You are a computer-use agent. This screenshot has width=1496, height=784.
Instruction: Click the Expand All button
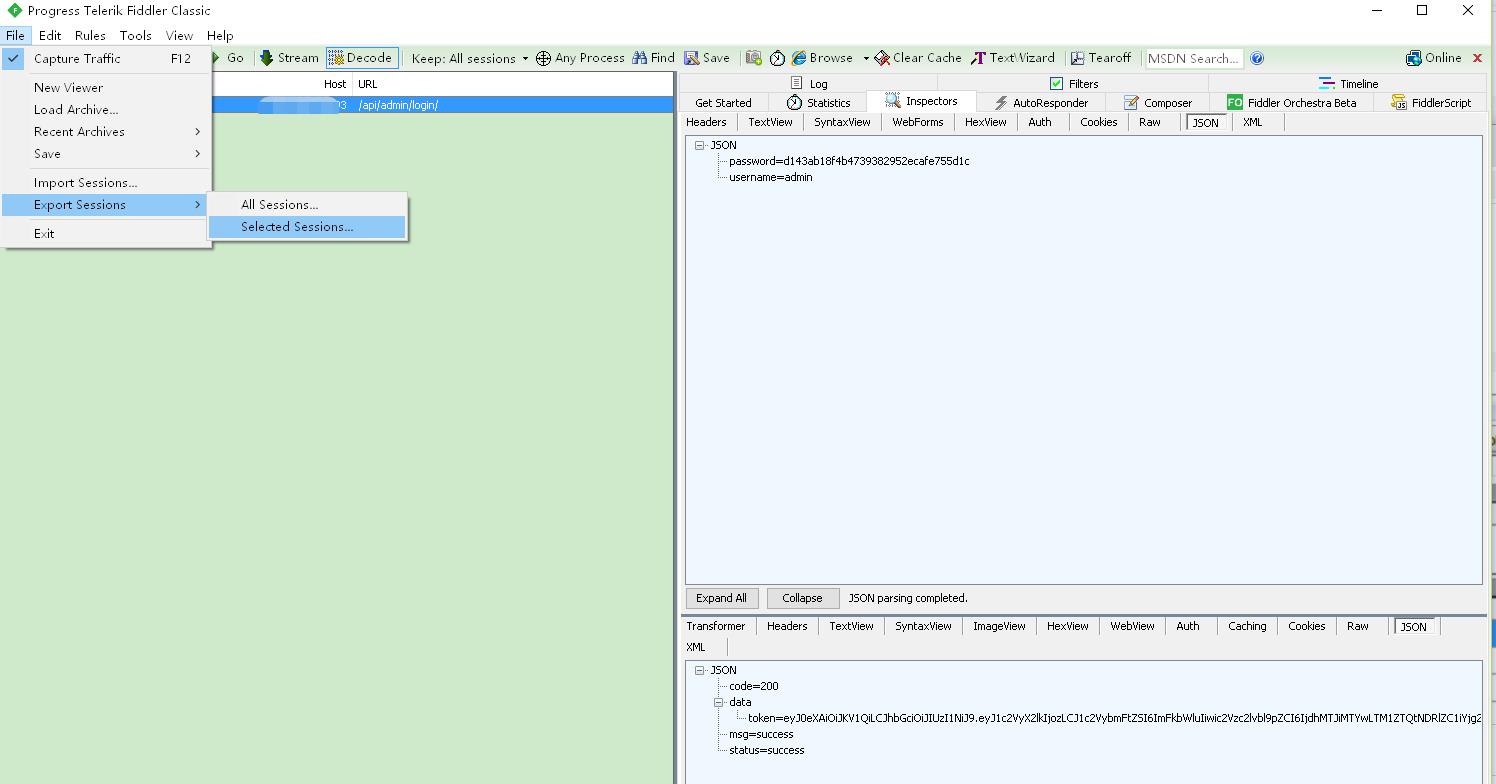pyautogui.click(x=721, y=598)
